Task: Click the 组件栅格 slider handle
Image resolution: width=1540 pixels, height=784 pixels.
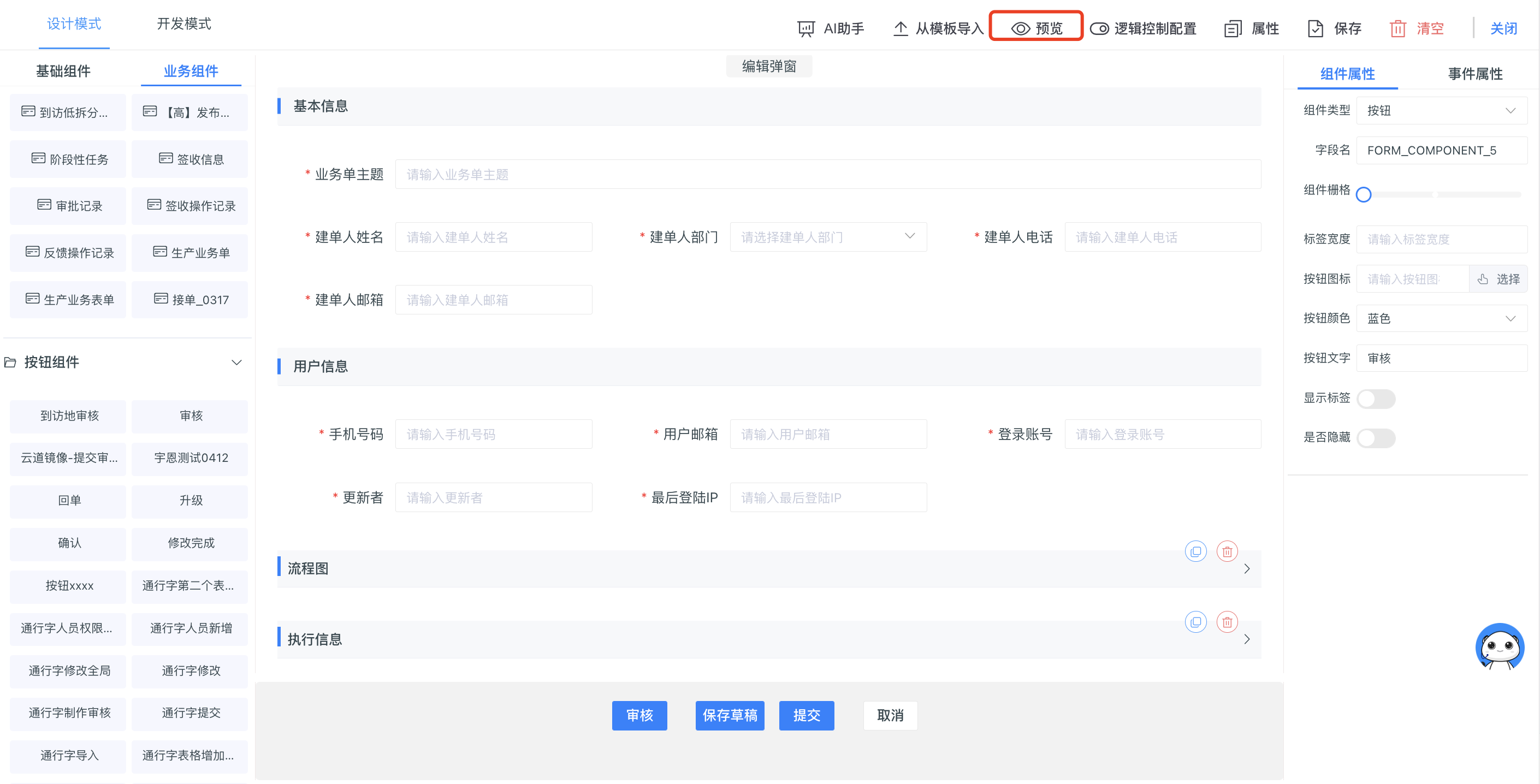Action: [1363, 195]
